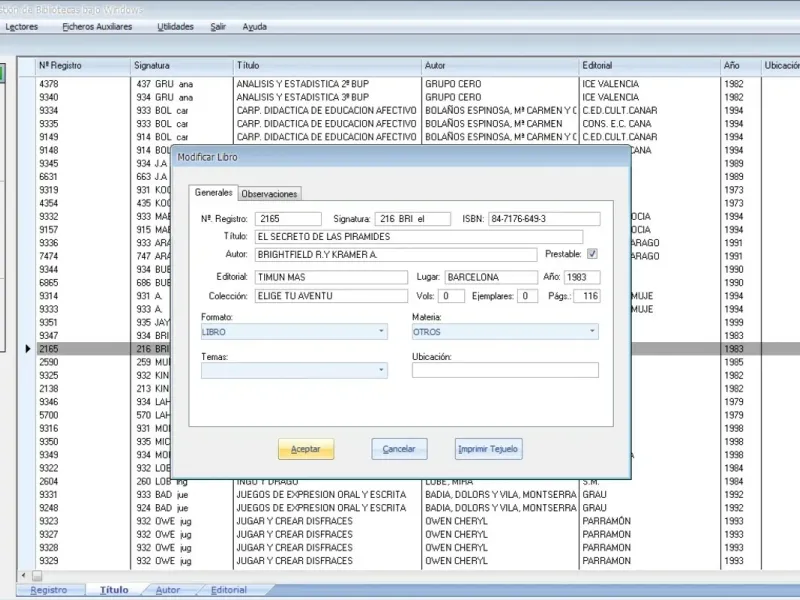Open the Ficheros Auxiliares menu
Image resolution: width=800 pixels, height=600 pixels.
(97, 27)
